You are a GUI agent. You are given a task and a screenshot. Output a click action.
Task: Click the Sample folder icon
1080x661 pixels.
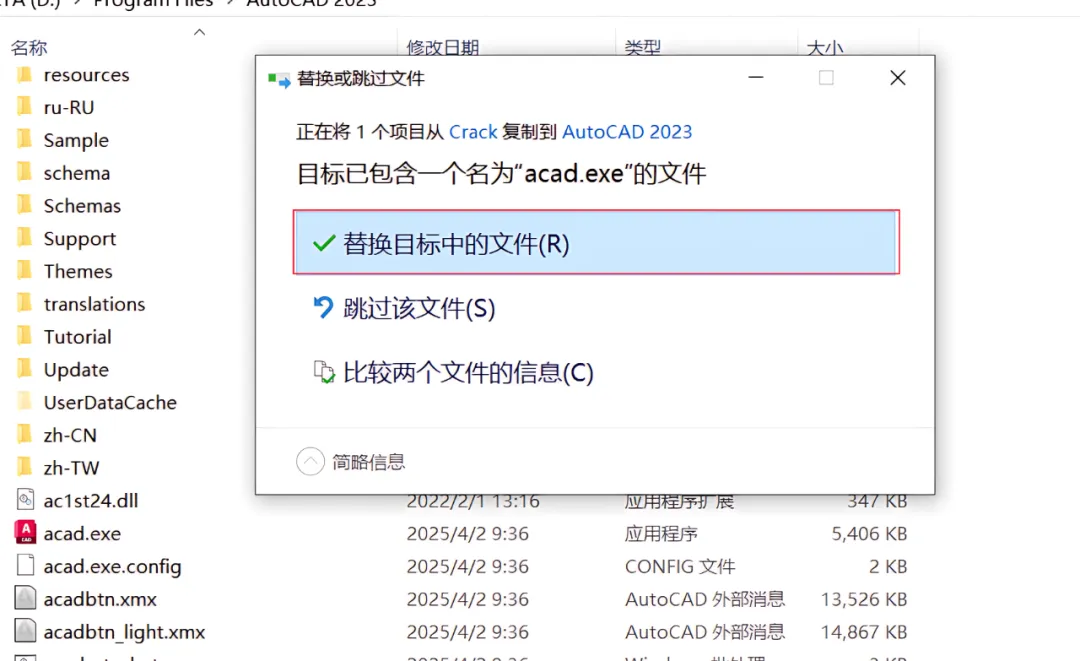24,139
